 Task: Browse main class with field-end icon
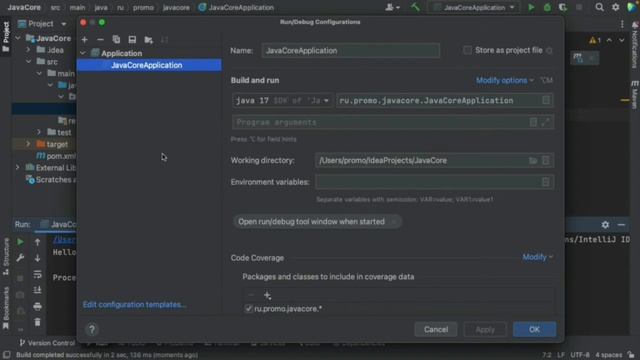pyautogui.click(x=546, y=100)
